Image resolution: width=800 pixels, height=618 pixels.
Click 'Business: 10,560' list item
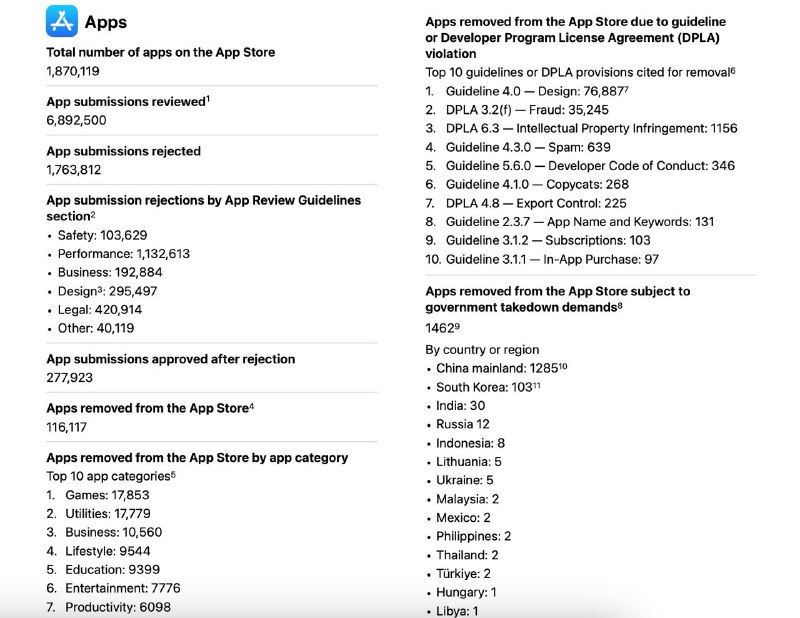click(104, 532)
